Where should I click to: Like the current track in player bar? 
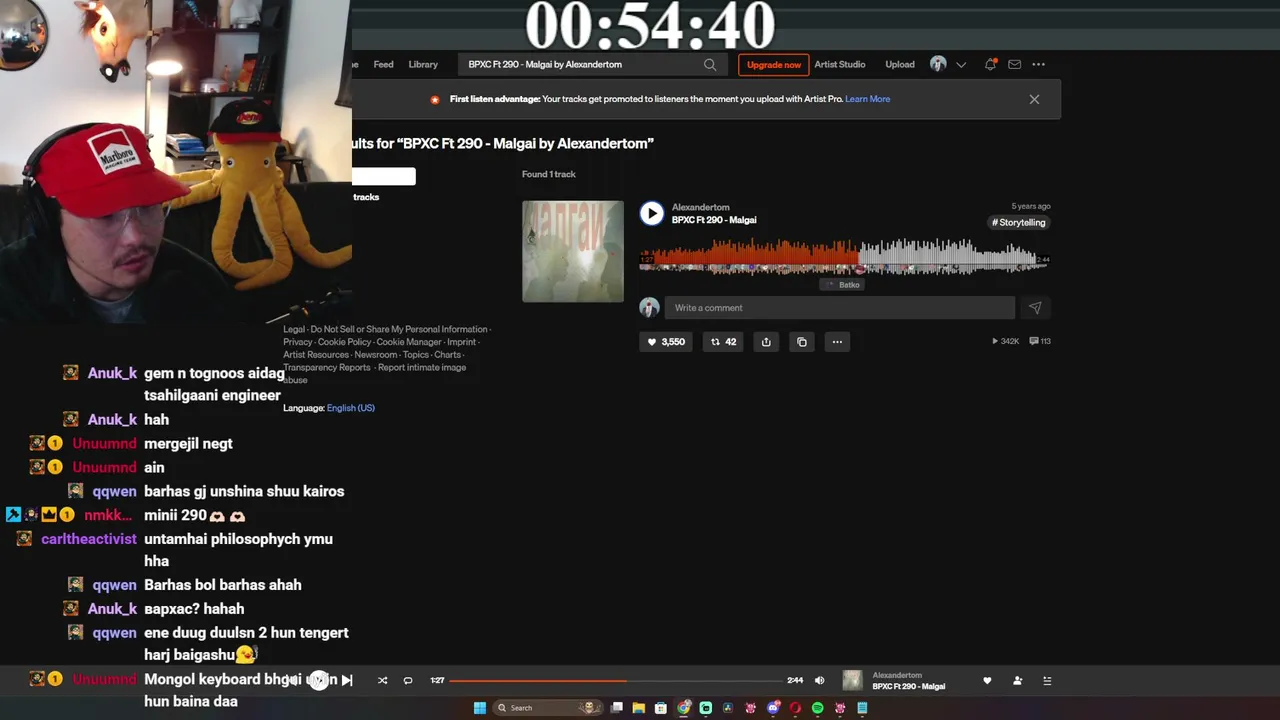pyautogui.click(x=987, y=680)
